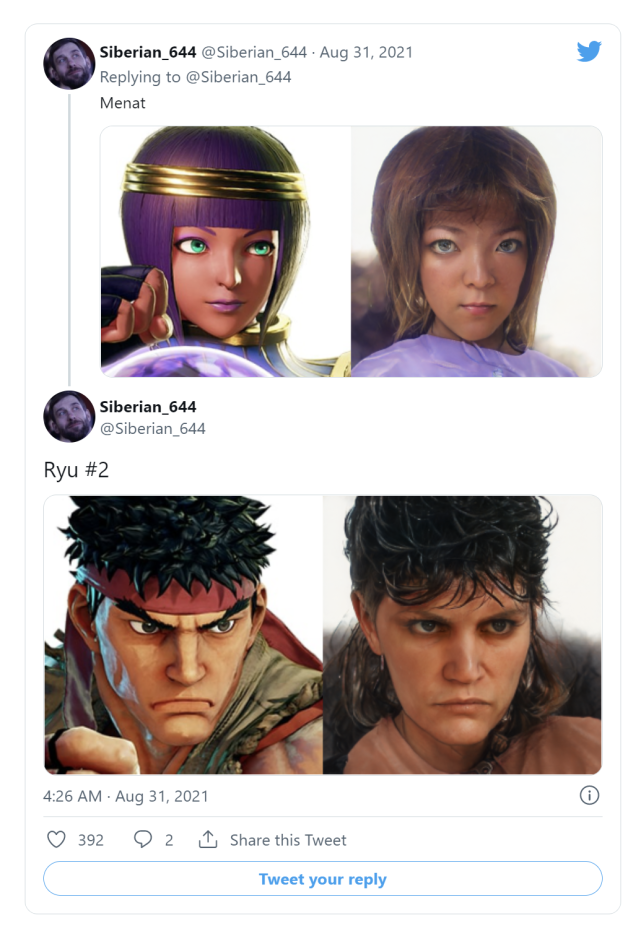Click the blue Twitter bird logo
Image resolution: width=641 pixels, height=931 pixels.
point(589,52)
